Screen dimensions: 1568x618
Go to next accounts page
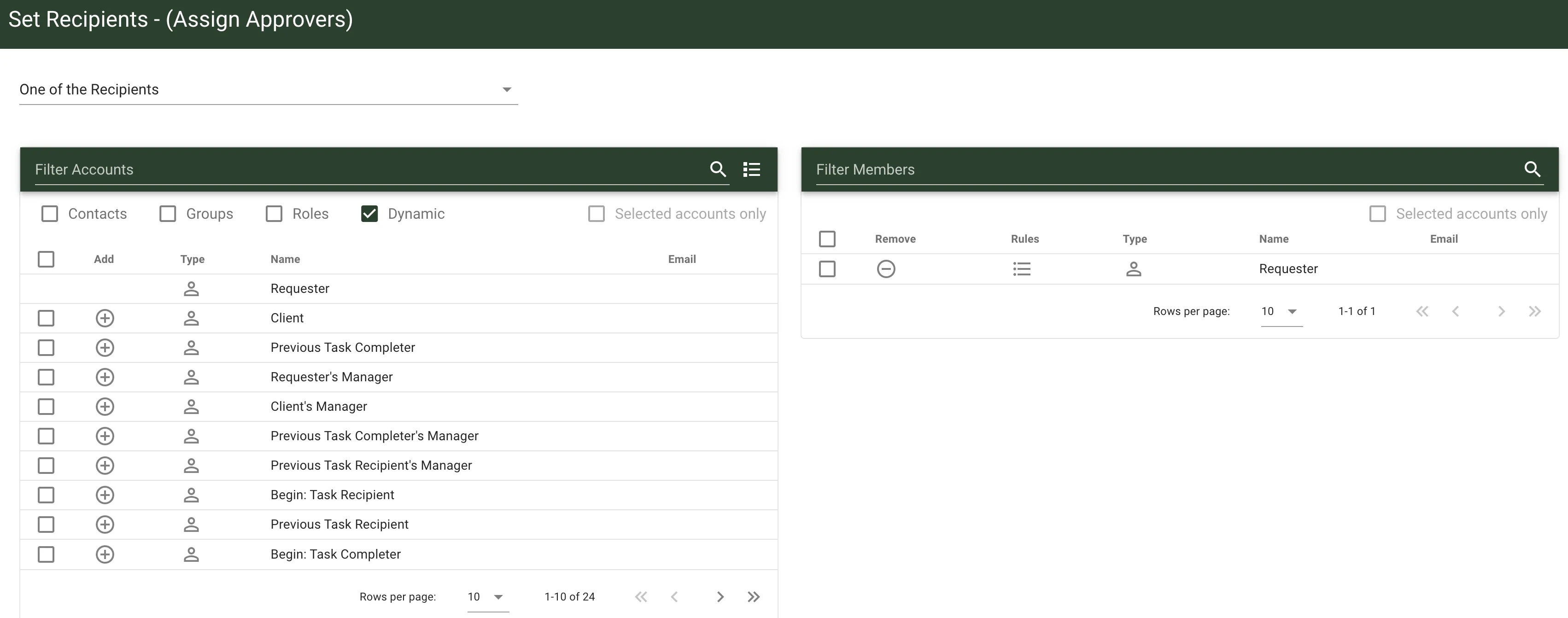(720, 597)
